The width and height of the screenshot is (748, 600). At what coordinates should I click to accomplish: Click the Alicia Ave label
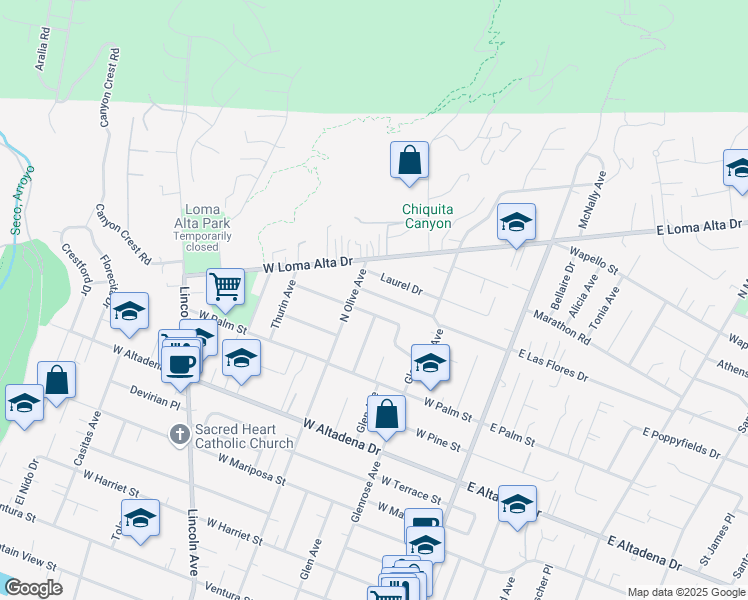[583, 296]
